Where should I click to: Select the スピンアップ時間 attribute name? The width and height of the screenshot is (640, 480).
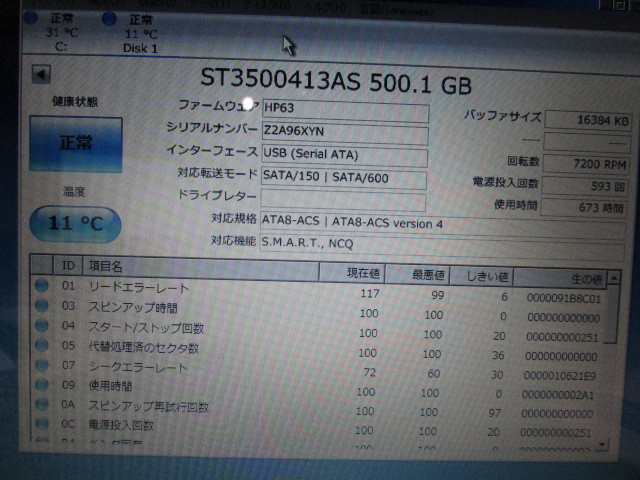(x=133, y=307)
